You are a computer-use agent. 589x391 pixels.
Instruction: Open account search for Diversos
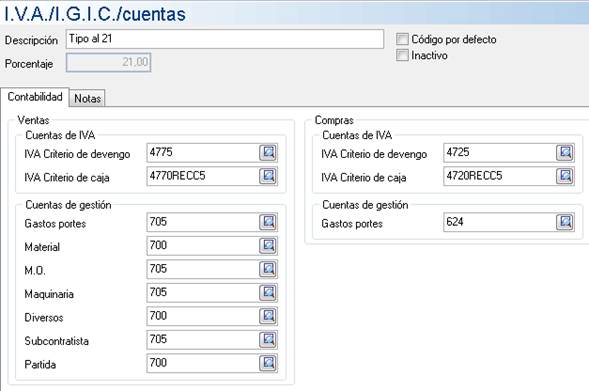click(268, 316)
